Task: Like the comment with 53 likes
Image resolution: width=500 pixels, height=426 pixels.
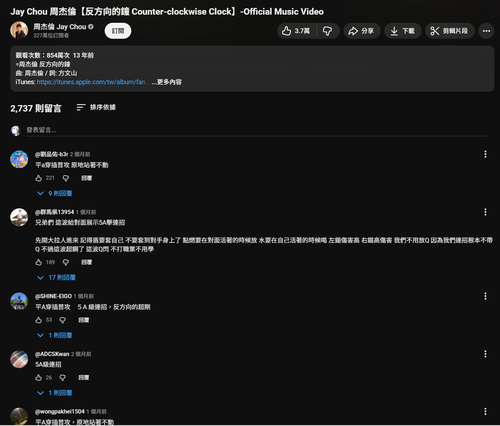Action: [x=39, y=320]
